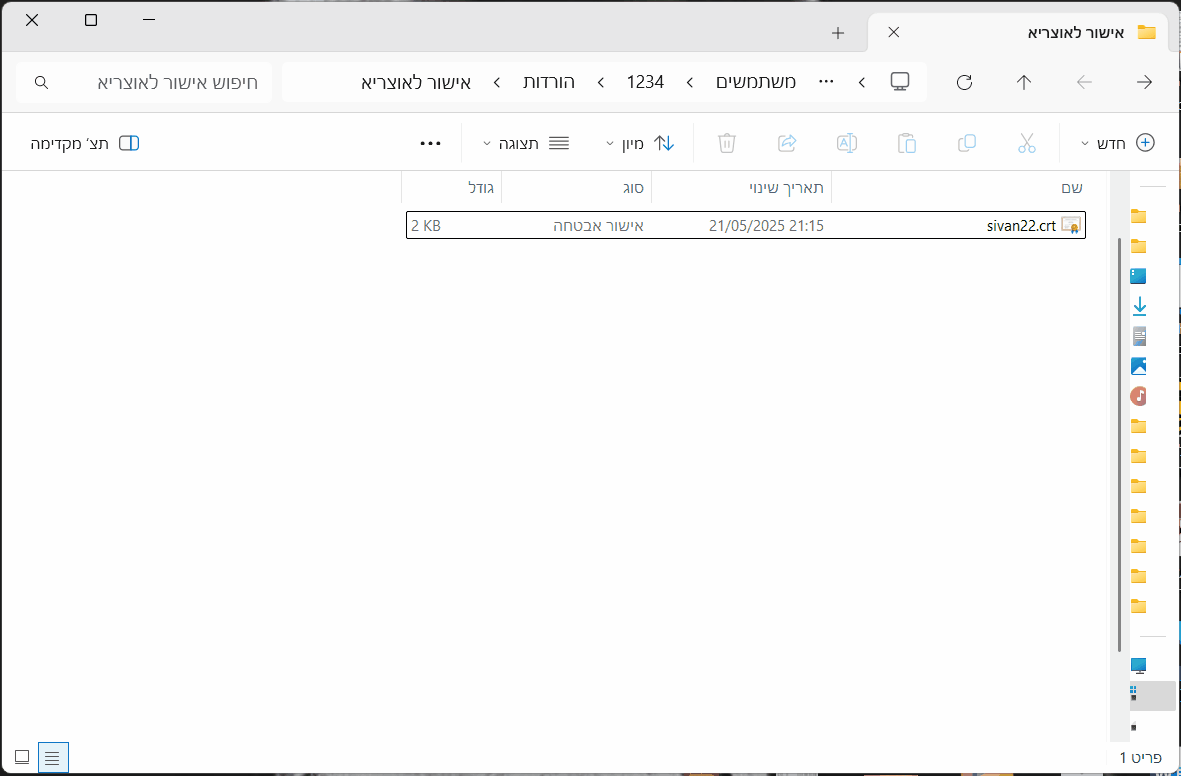Open the Music folder icon in sidebar
Viewport: 1181px width, 776px height.
tap(1138, 396)
